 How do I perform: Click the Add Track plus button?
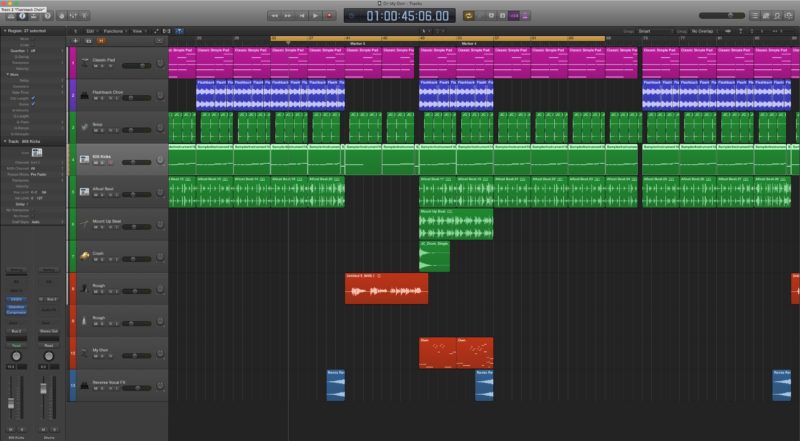75,41
